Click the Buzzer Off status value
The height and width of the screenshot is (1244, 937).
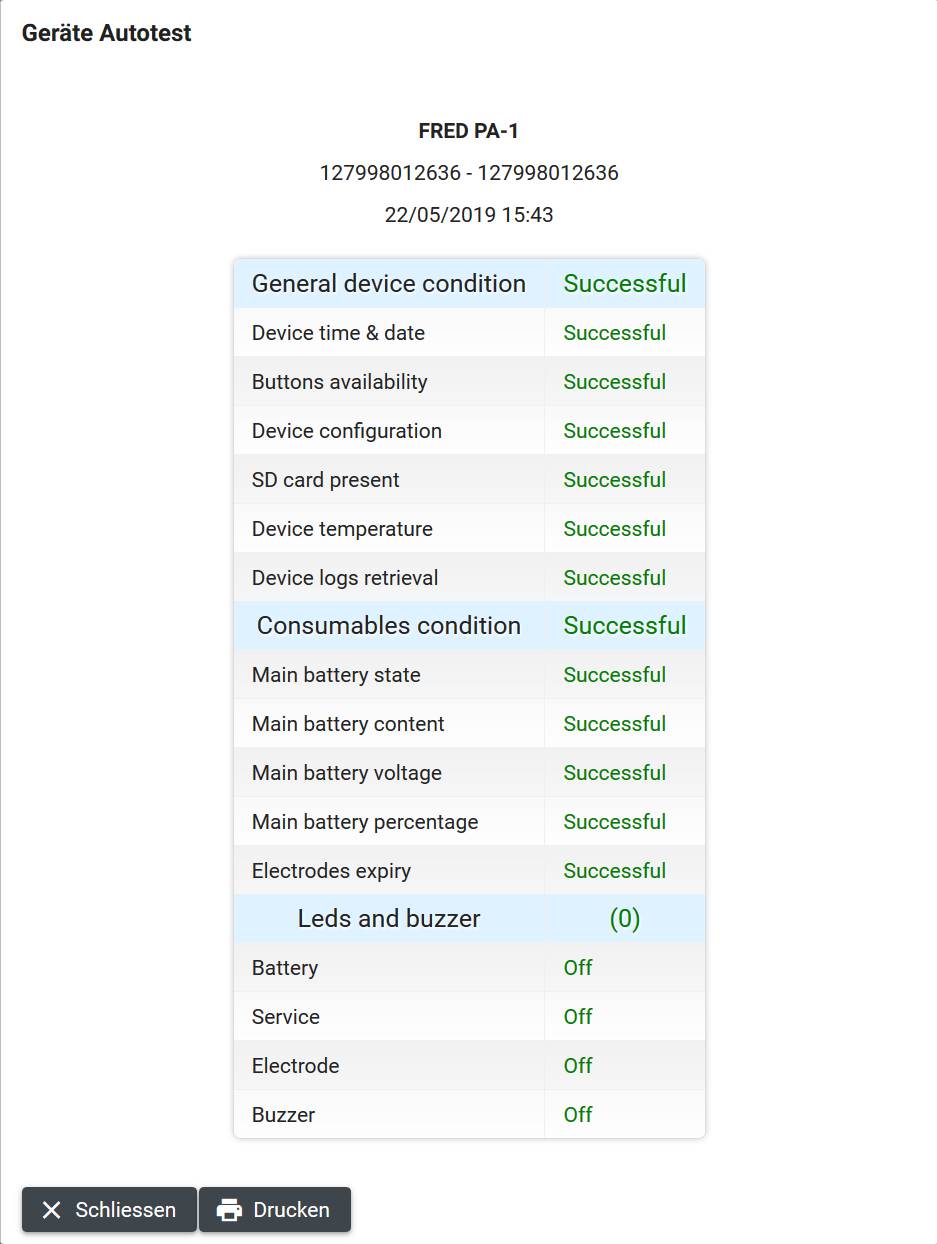pyautogui.click(x=578, y=1114)
